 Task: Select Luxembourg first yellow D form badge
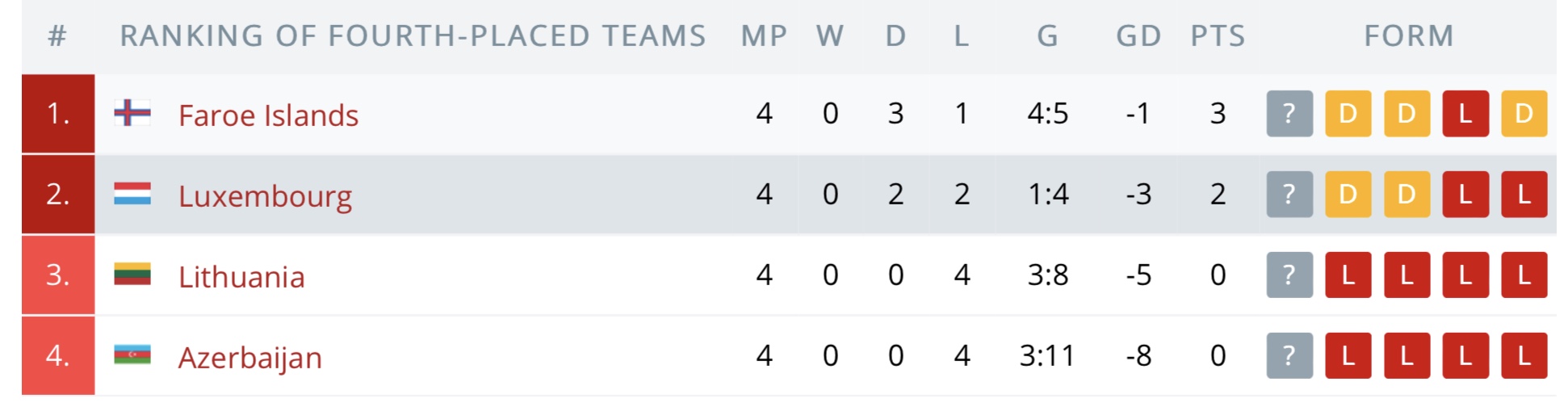pyautogui.click(x=1348, y=195)
